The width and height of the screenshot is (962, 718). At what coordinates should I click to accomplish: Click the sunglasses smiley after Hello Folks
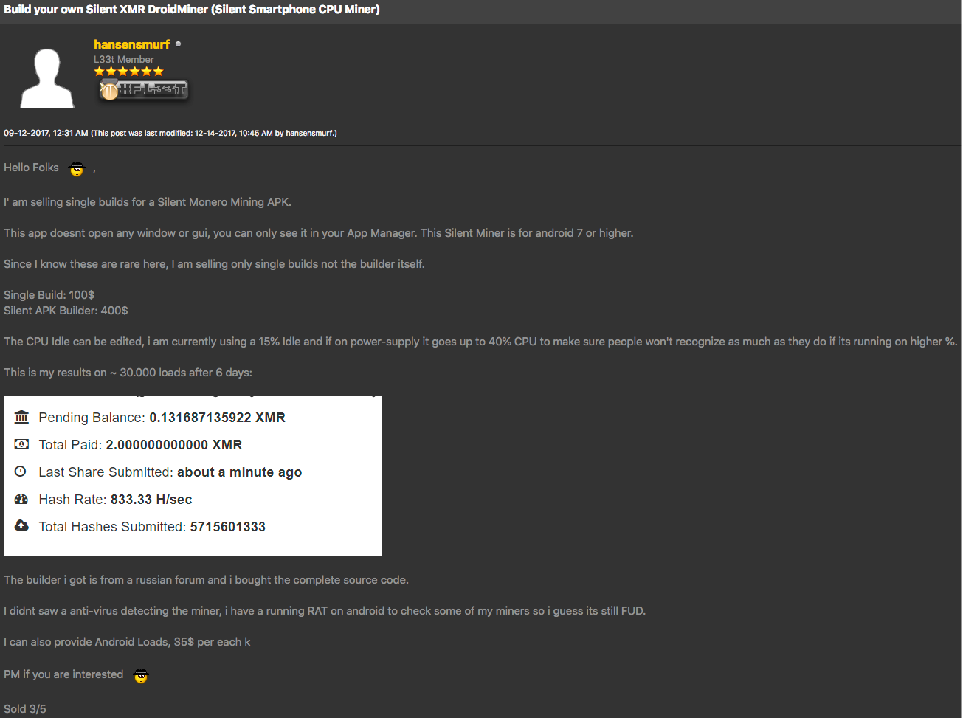coord(77,168)
